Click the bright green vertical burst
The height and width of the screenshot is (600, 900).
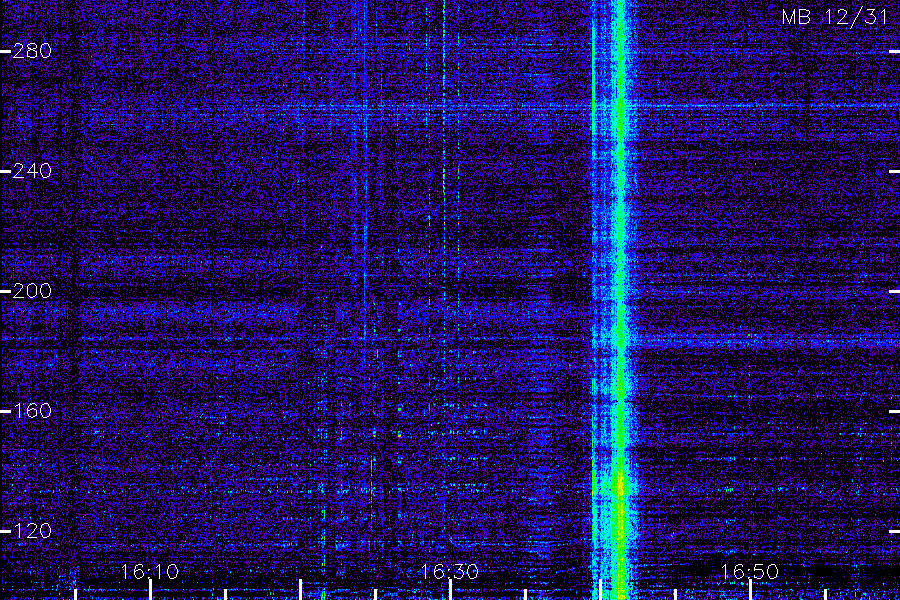619,299
